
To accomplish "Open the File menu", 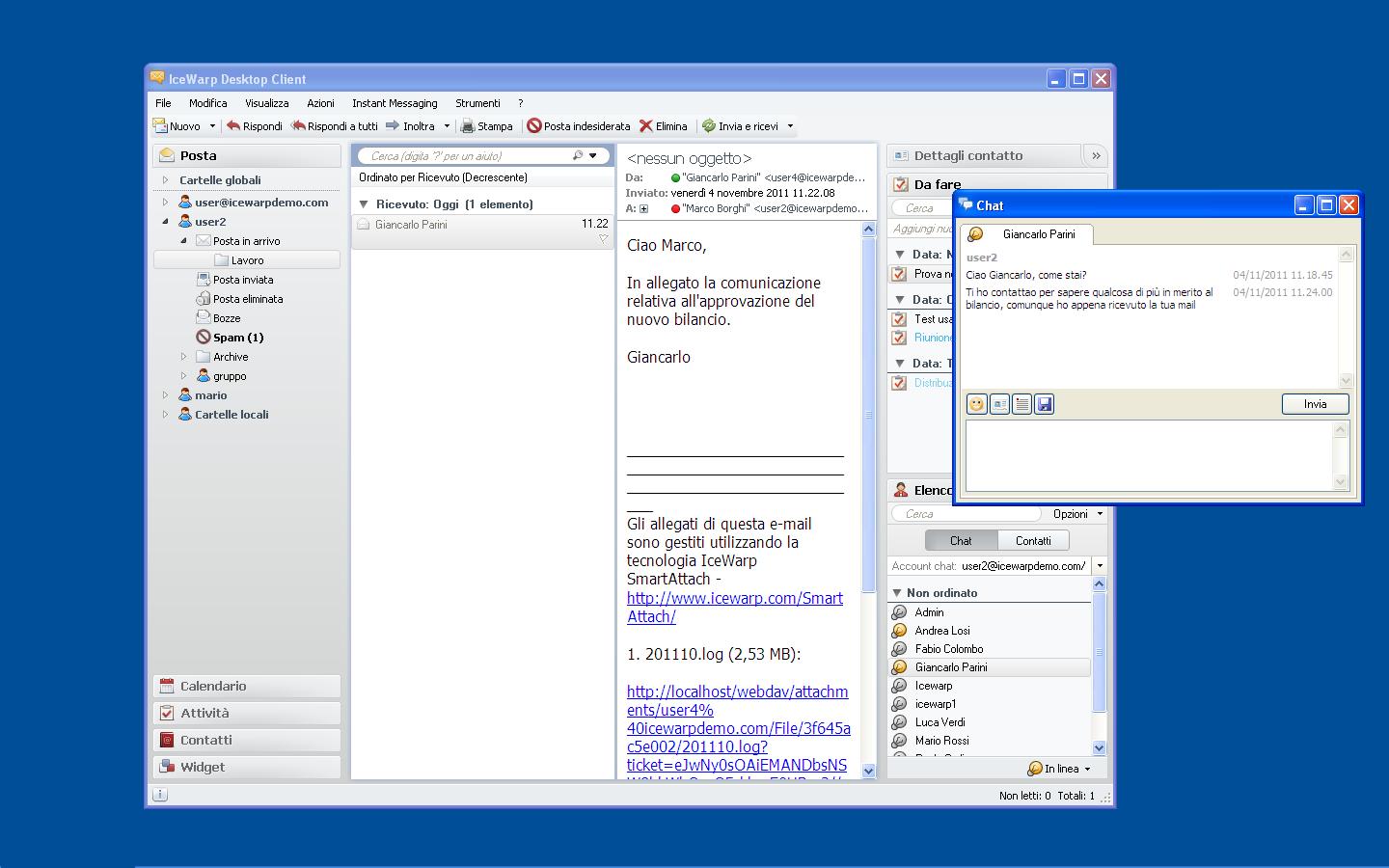I will pyautogui.click(x=163, y=103).
